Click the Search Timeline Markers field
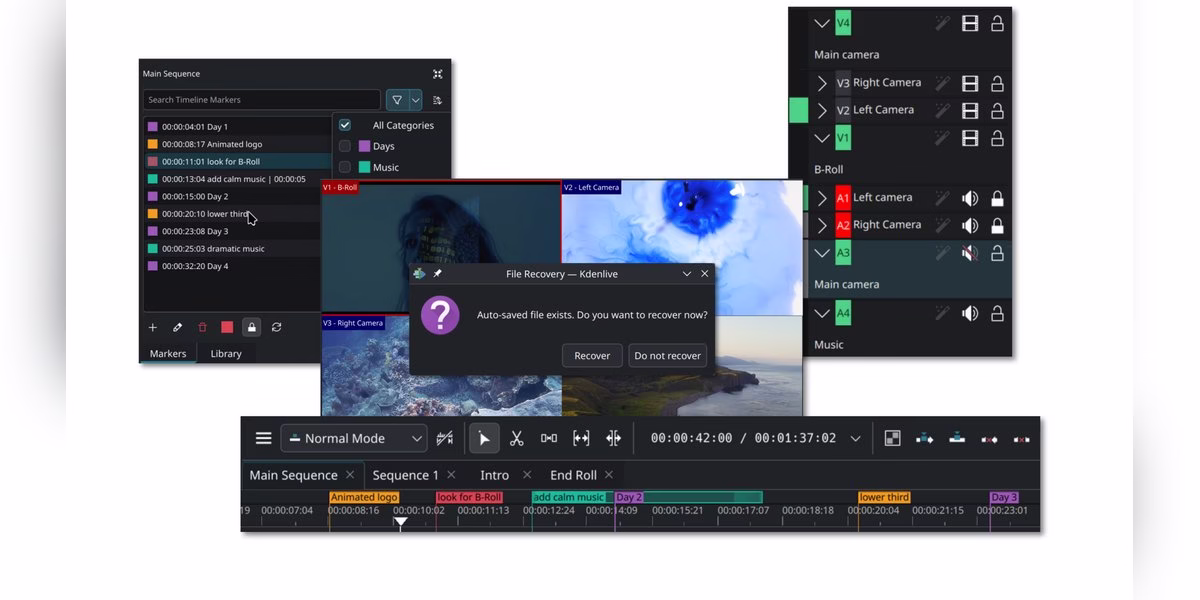The height and width of the screenshot is (600, 1200). [262, 100]
